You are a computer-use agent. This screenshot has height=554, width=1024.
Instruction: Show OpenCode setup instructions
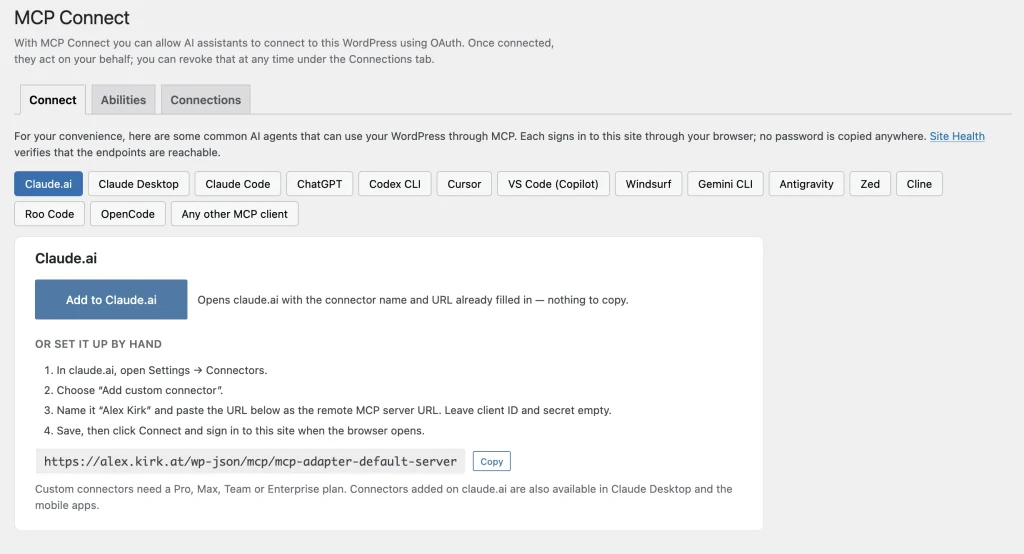[x=128, y=214]
